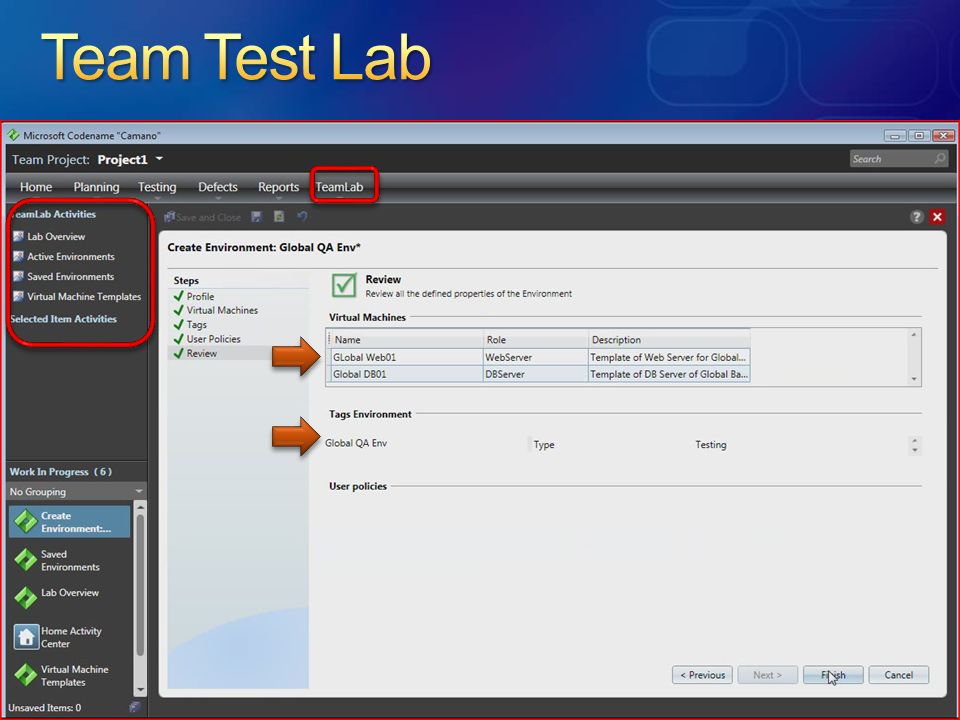Screen dimensions: 960x720
Task: Click Work In Progress scrollbar down arrow
Action: pyautogui.click(x=140, y=689)
